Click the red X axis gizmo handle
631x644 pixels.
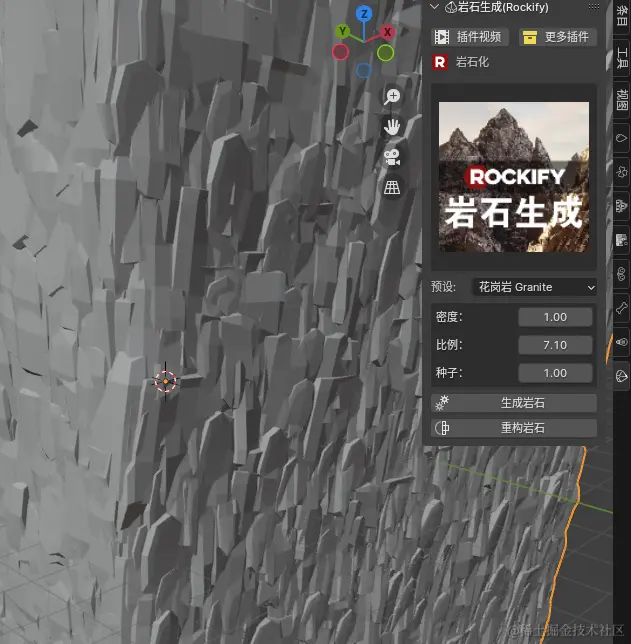tap(387, 32)
